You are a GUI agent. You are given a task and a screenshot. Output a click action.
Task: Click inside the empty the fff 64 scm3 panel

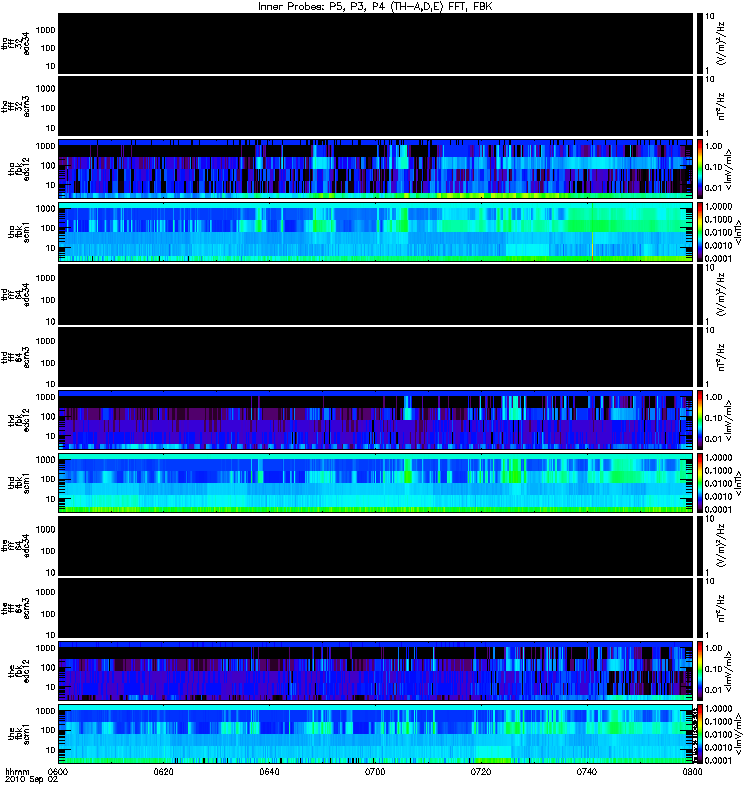click(x=375, y=608)
